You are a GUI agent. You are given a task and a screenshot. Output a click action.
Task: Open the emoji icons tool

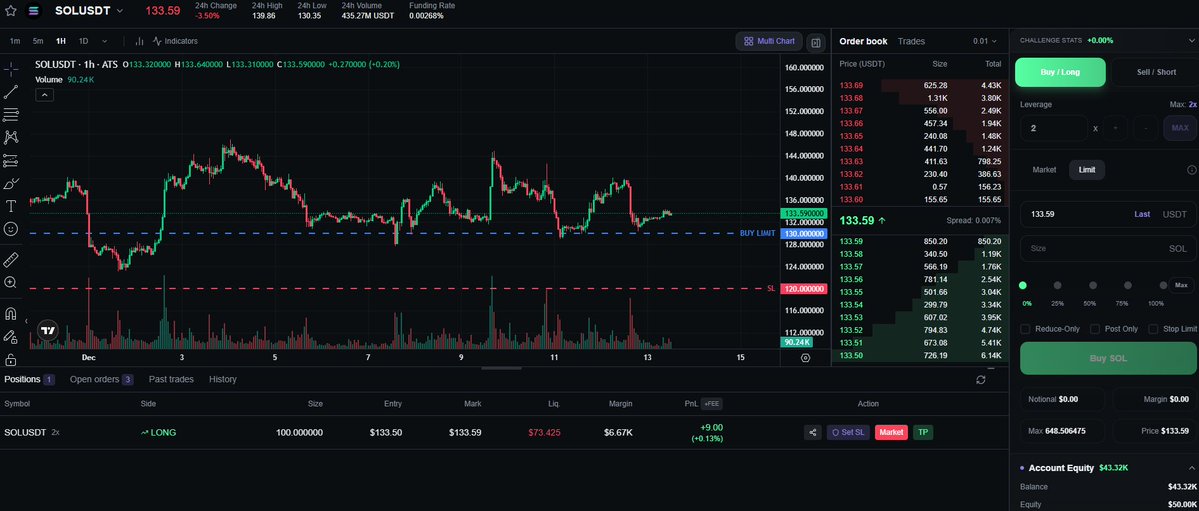pyautogui.click(x=11, y=229)
